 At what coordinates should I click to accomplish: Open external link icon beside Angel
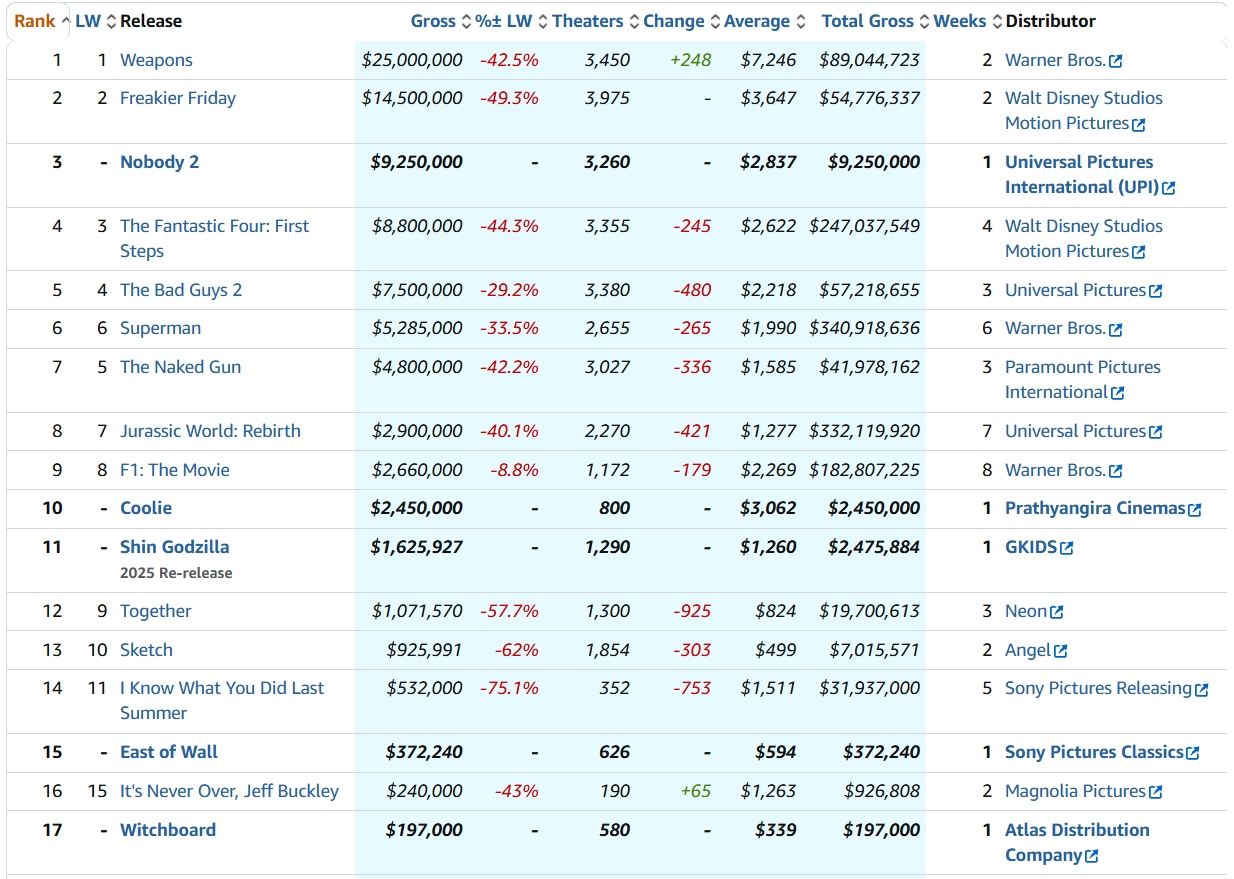[1061, 651]
